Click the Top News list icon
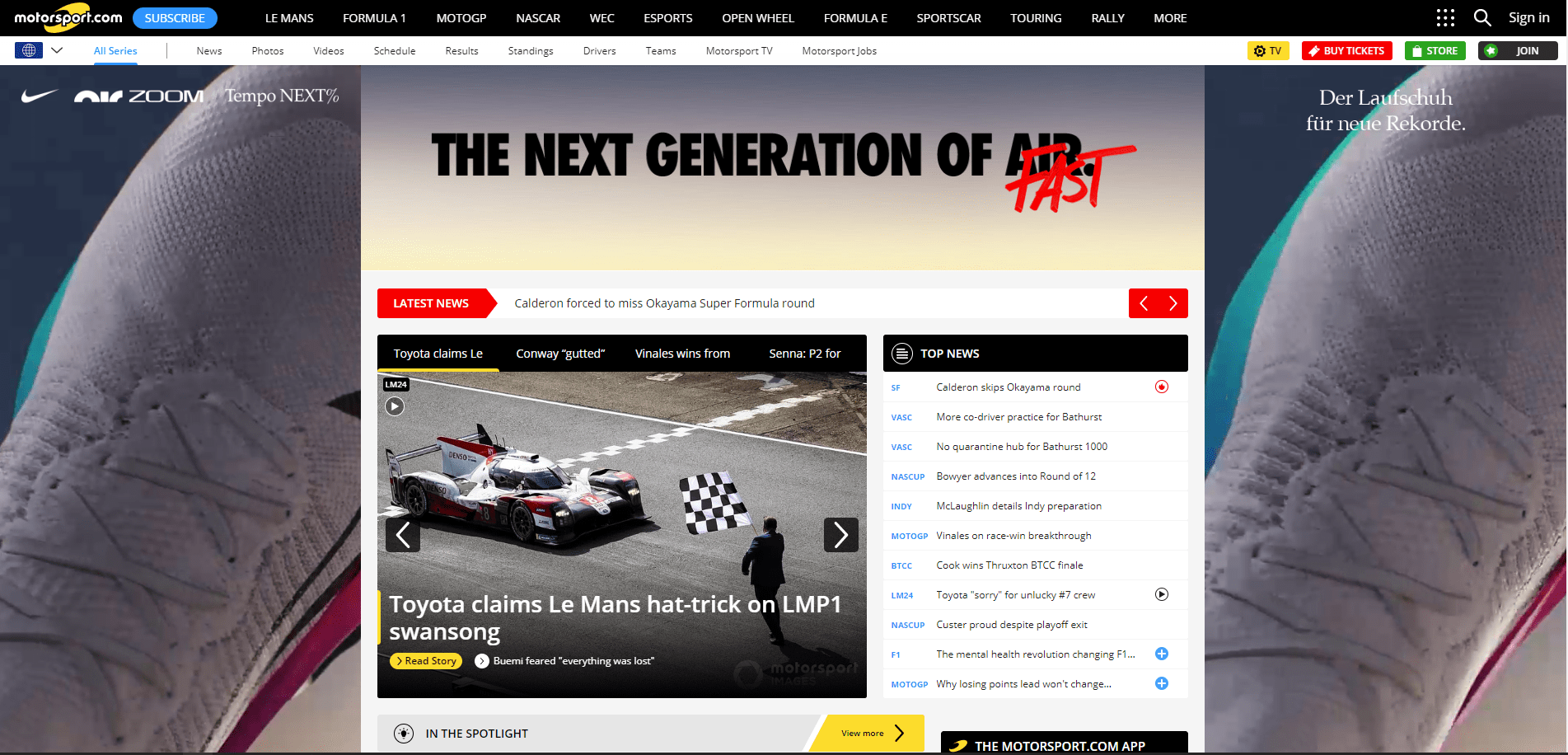The height and width of the screenshot is (755, 1568). [902, 354]
